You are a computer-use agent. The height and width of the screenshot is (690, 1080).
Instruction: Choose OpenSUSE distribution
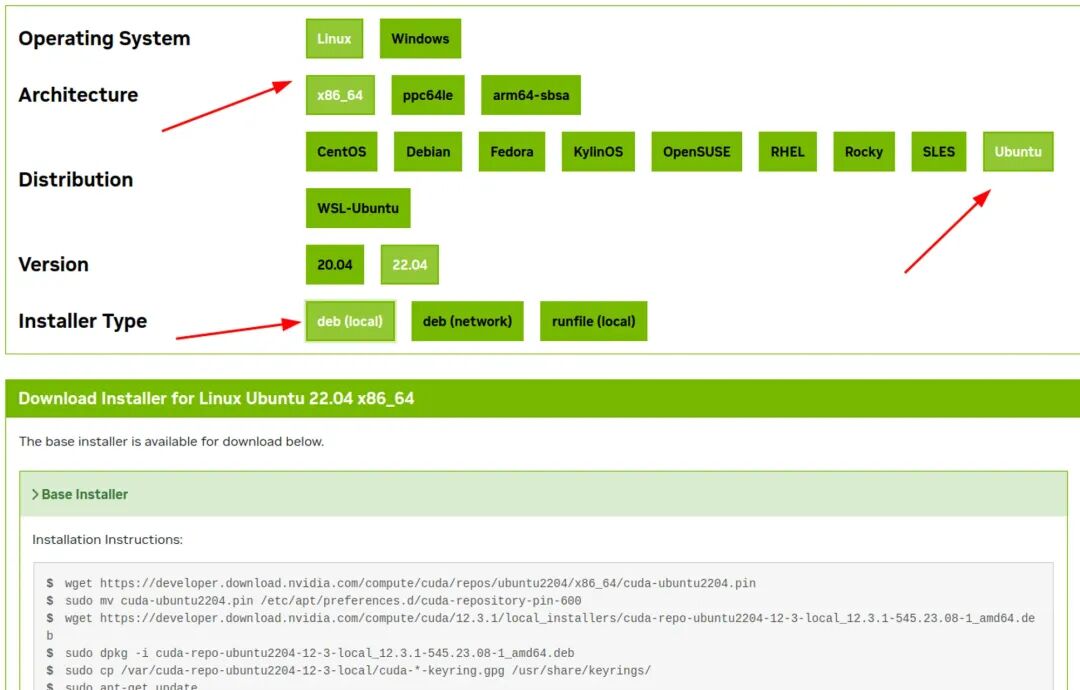(x=696, y=151)
